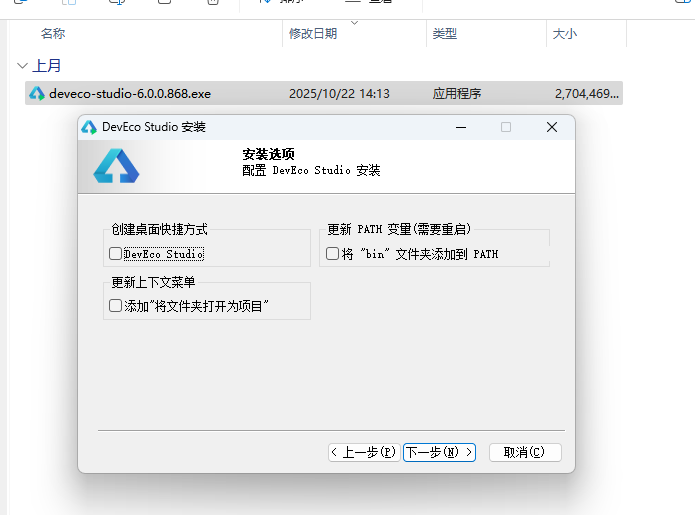This screenshot has width=695, height=515.
Task: Collapse the 上月 file group chevron
Action: pyautogui.click(x=23, y=66)
